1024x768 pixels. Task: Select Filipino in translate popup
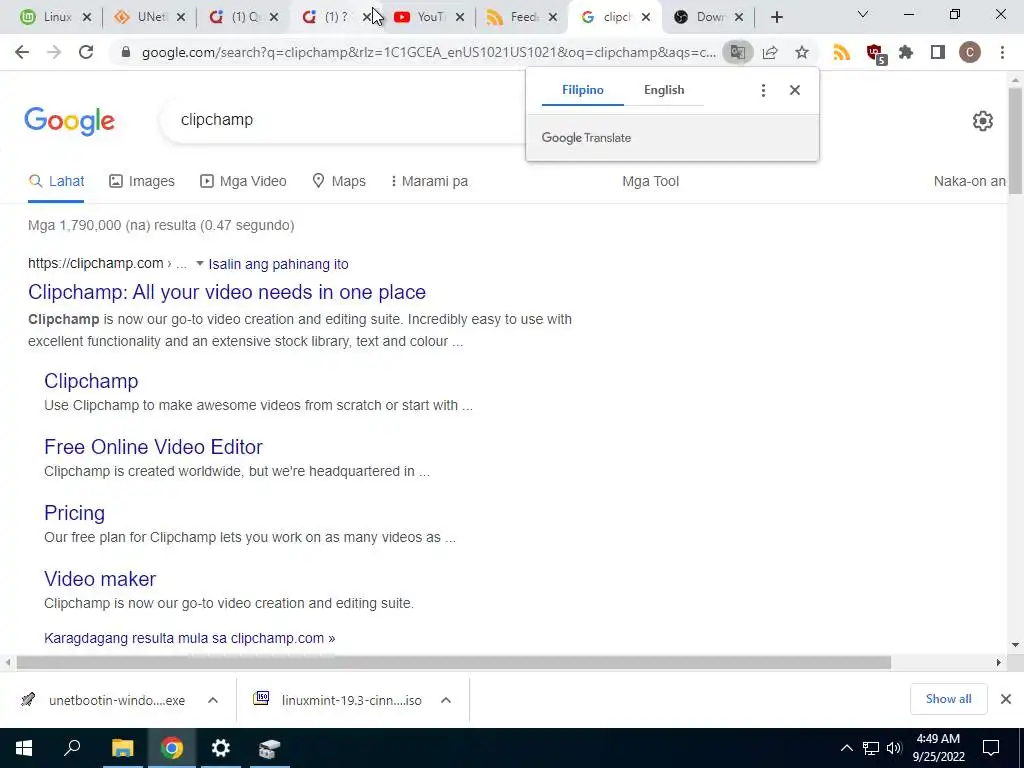[583, 90]
